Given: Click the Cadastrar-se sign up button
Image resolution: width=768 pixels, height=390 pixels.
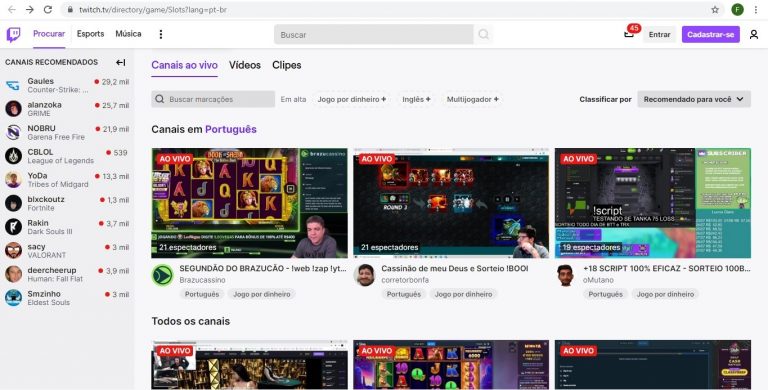Looking at the screenshot, I should tap(710, 34).
